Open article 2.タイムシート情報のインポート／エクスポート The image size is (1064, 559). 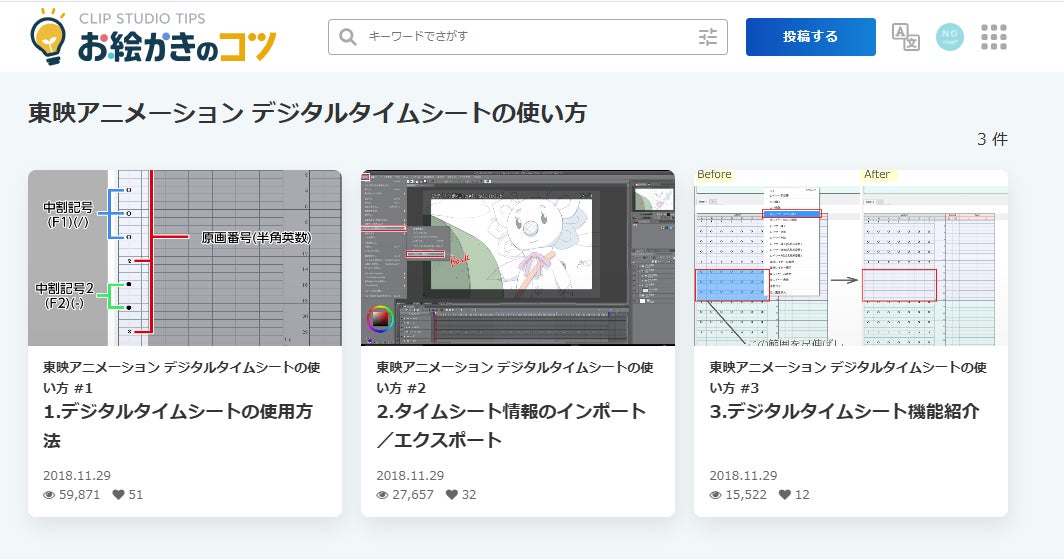(511, 425)
